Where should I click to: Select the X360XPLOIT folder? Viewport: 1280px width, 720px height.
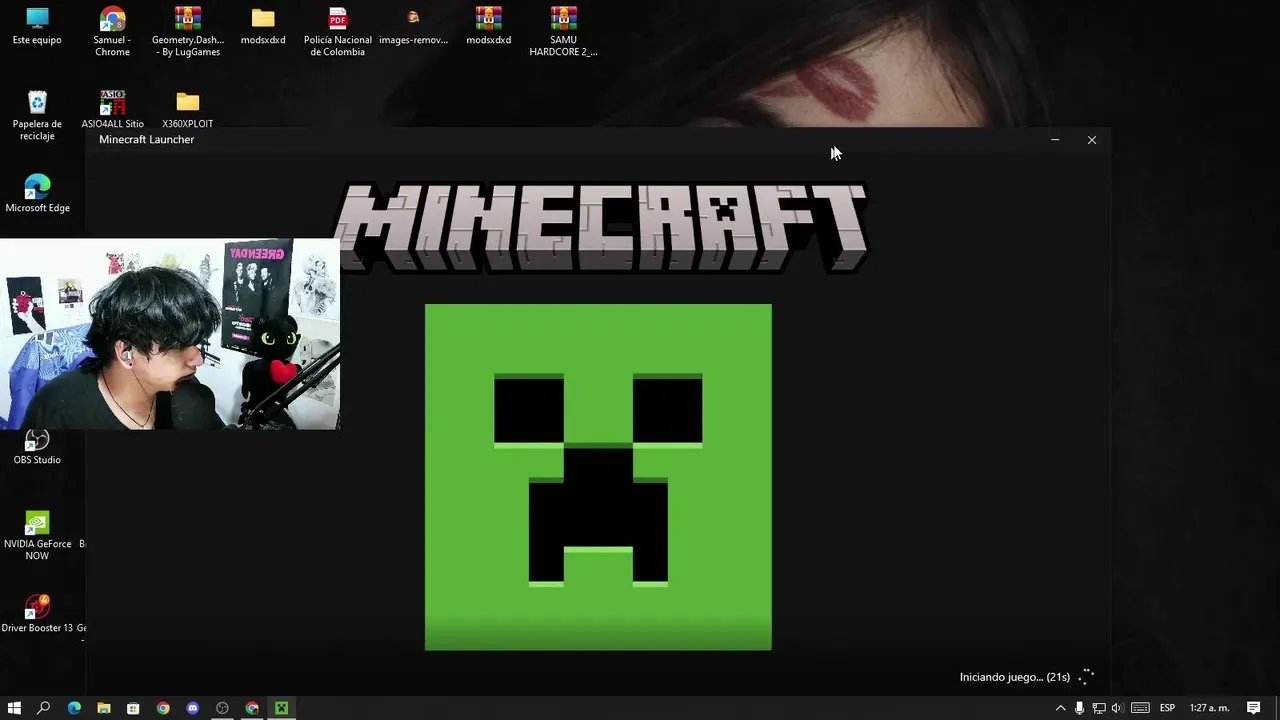(x=188, y=110)
